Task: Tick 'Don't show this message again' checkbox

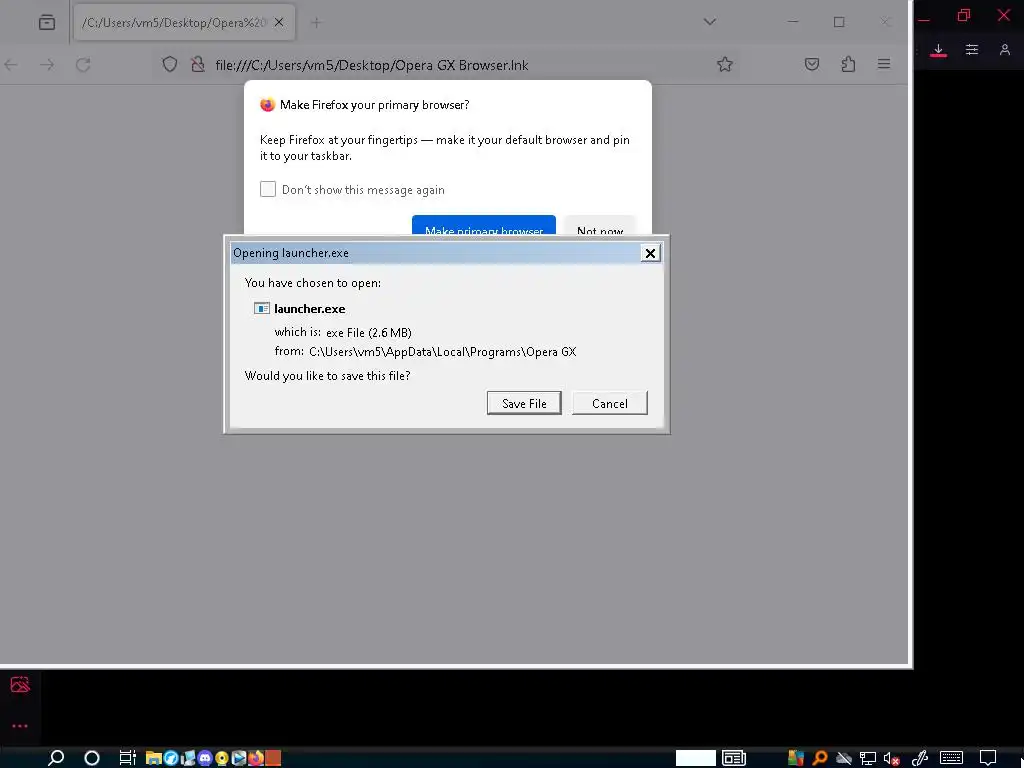Action: click(x=268, y=189)
